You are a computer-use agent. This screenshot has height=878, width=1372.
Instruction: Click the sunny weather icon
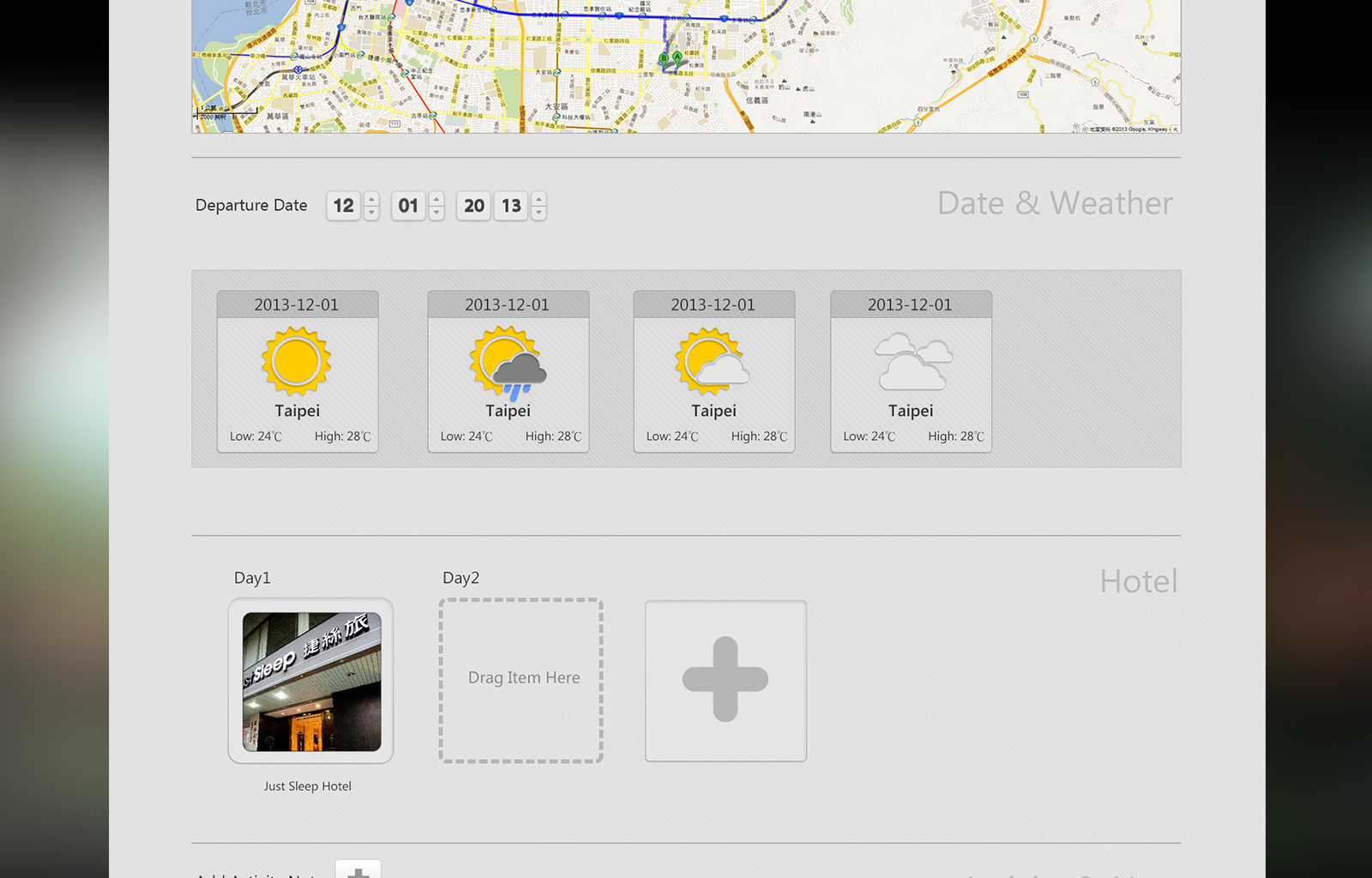pos(297,361)
